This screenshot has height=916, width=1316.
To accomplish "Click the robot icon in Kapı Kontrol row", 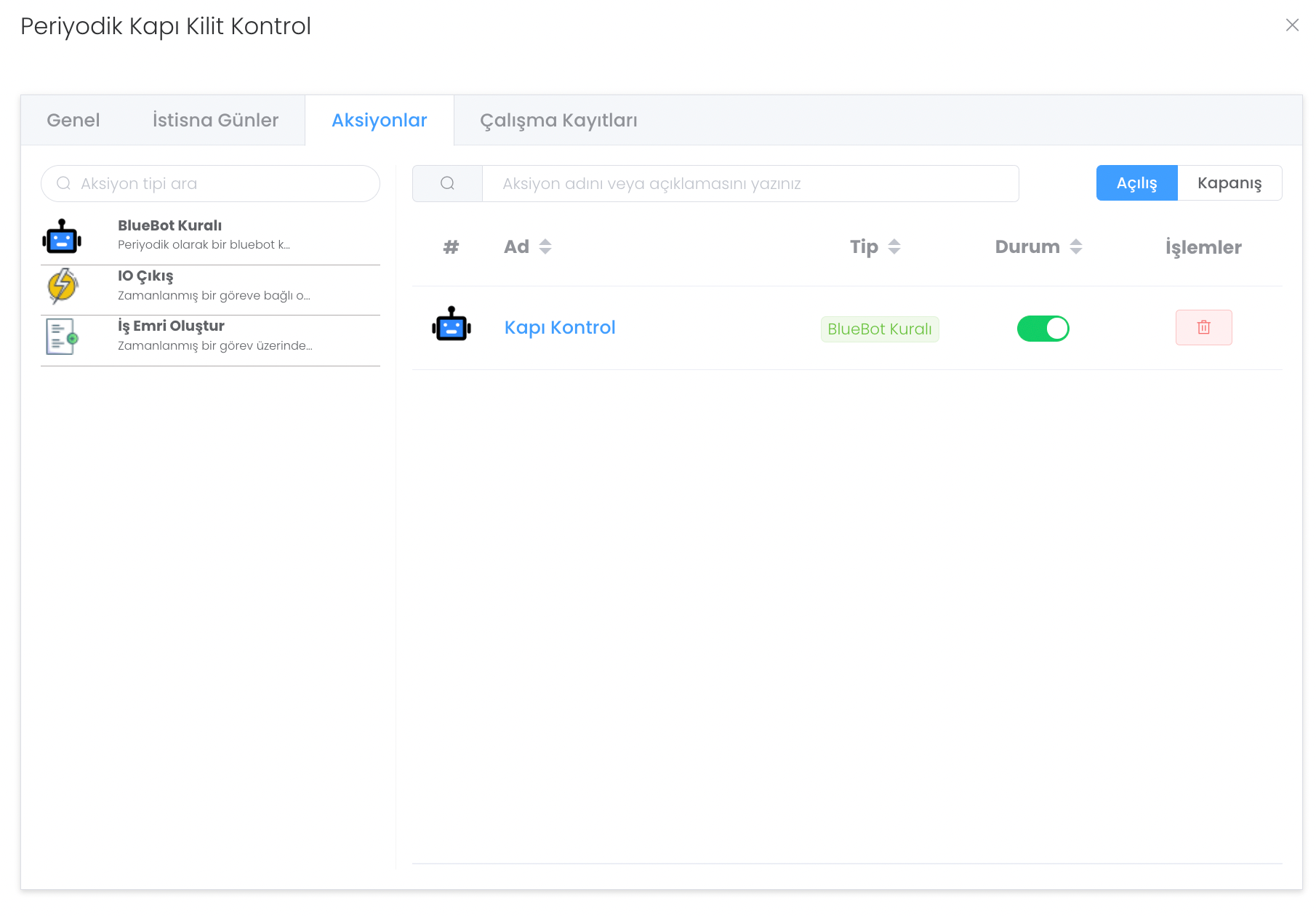I will coord(452,324).
